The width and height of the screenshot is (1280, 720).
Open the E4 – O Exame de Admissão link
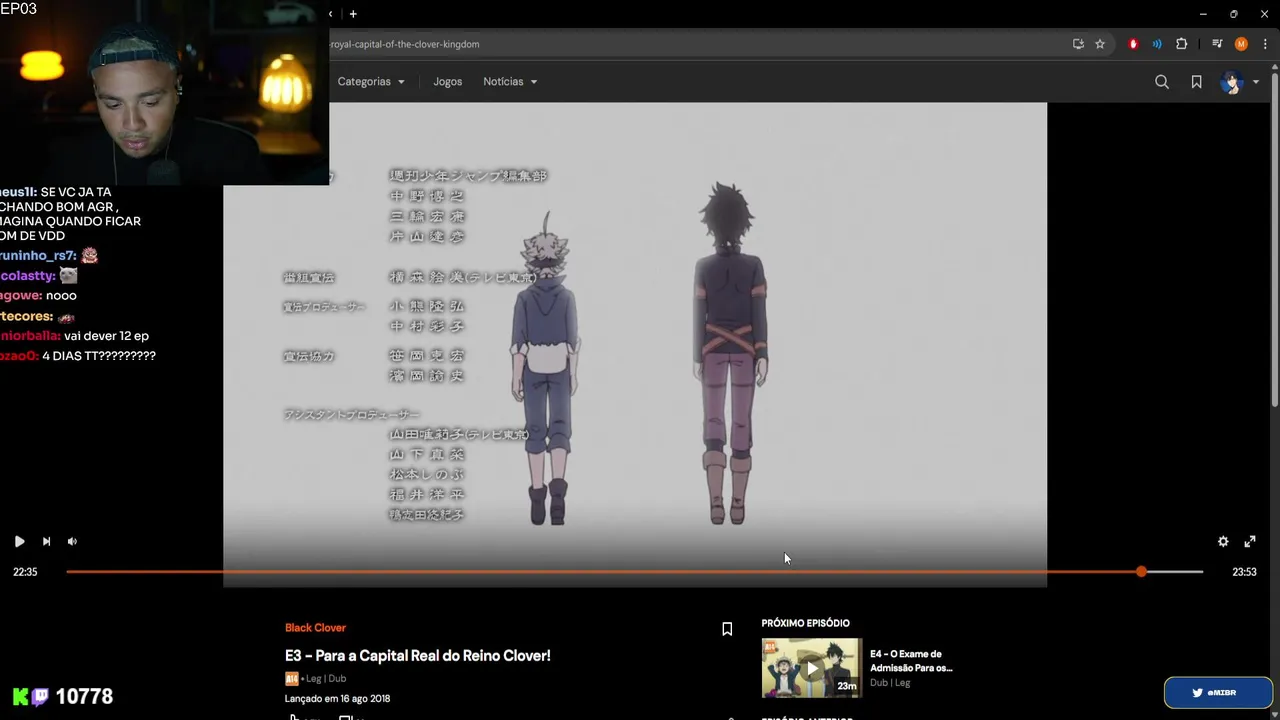(x=911, y=661)
